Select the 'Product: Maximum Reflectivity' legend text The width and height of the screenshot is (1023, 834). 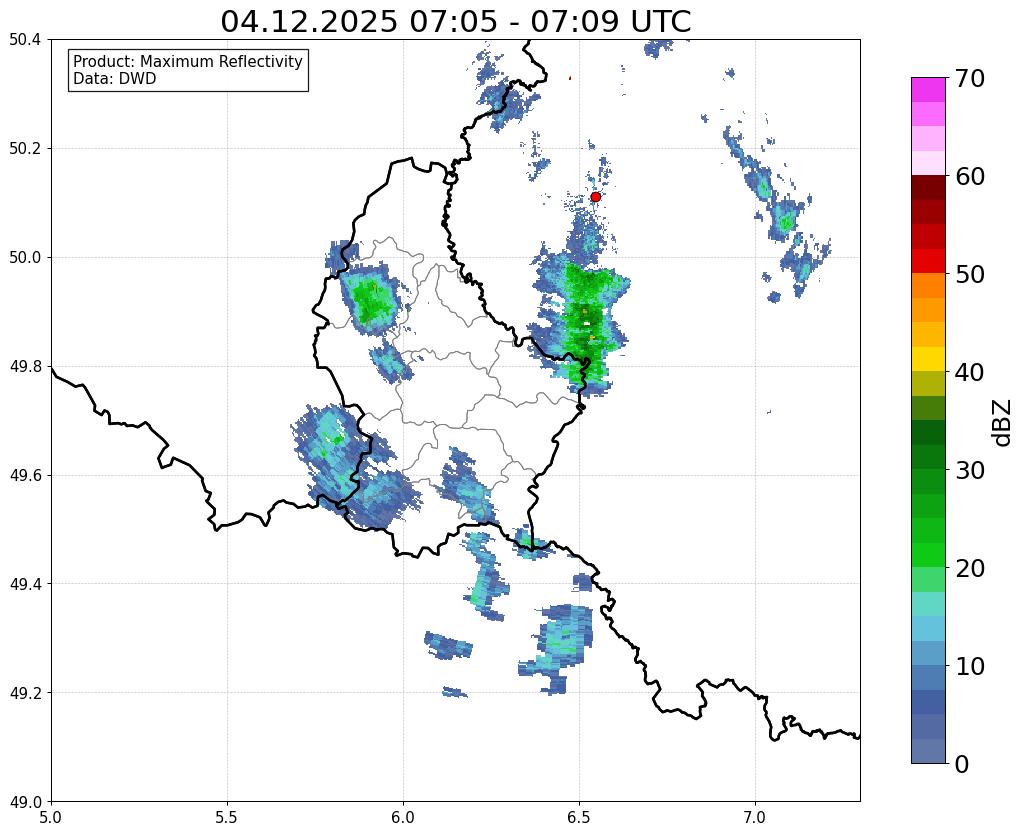point(188,61)
